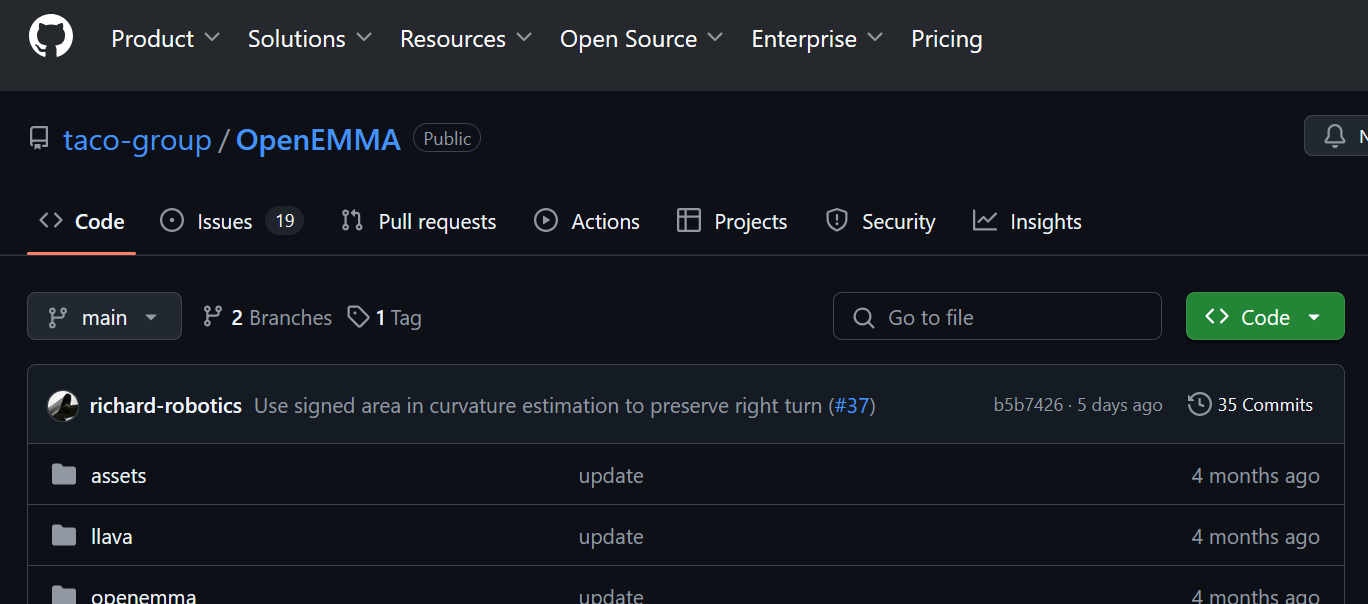Expand the Product menu
This screenshot has width=1368, height=604.
pos(165,39)
